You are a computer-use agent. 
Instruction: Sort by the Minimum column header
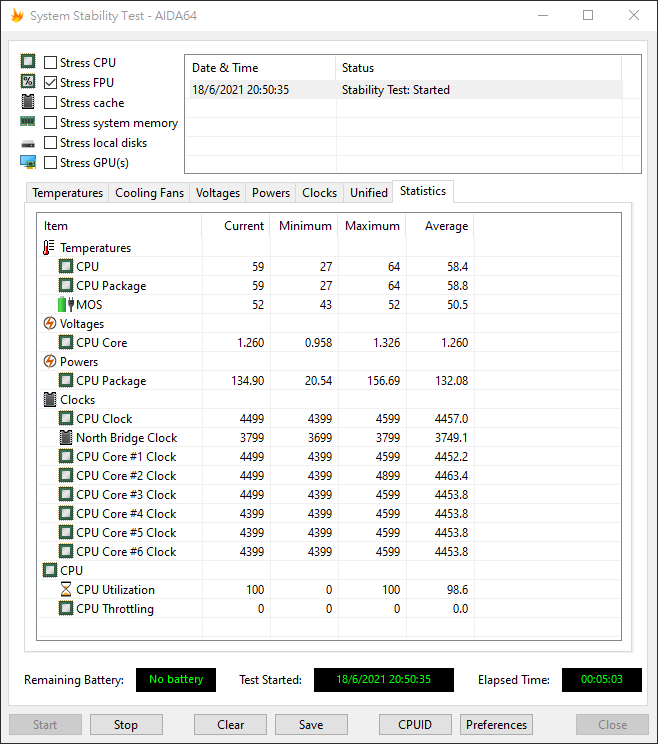tap(304, 226)
